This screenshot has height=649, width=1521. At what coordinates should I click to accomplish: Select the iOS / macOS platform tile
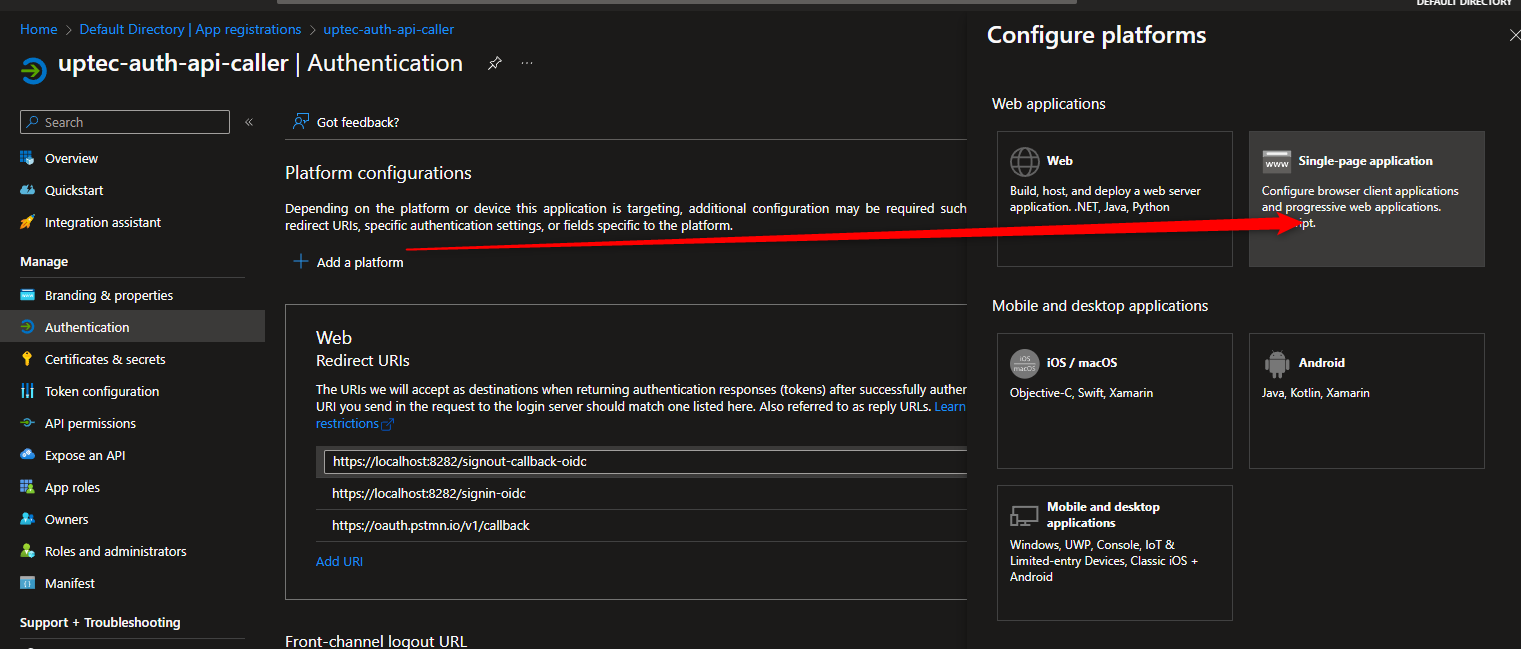pos(1114,400)
